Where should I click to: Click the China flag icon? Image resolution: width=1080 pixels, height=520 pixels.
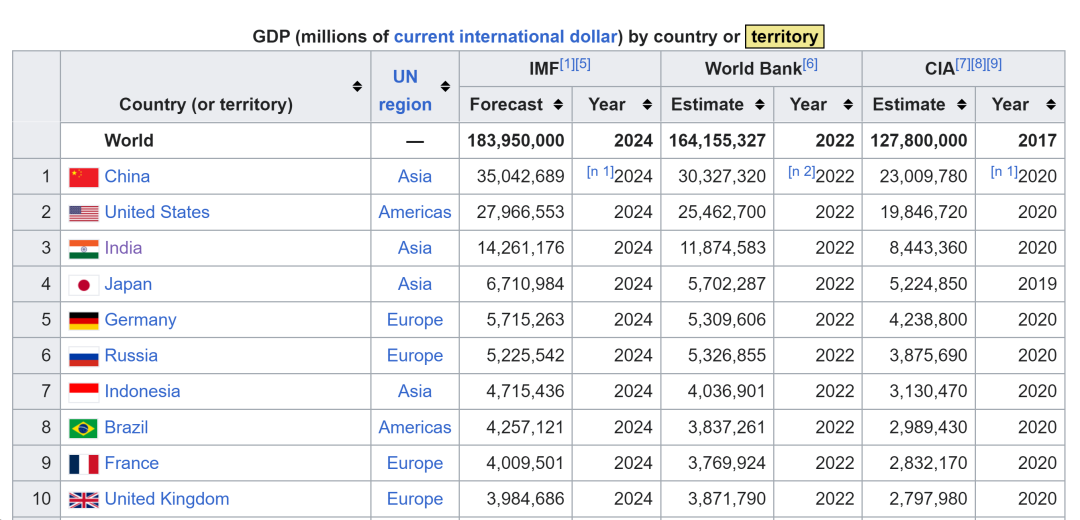click(84, 177)
